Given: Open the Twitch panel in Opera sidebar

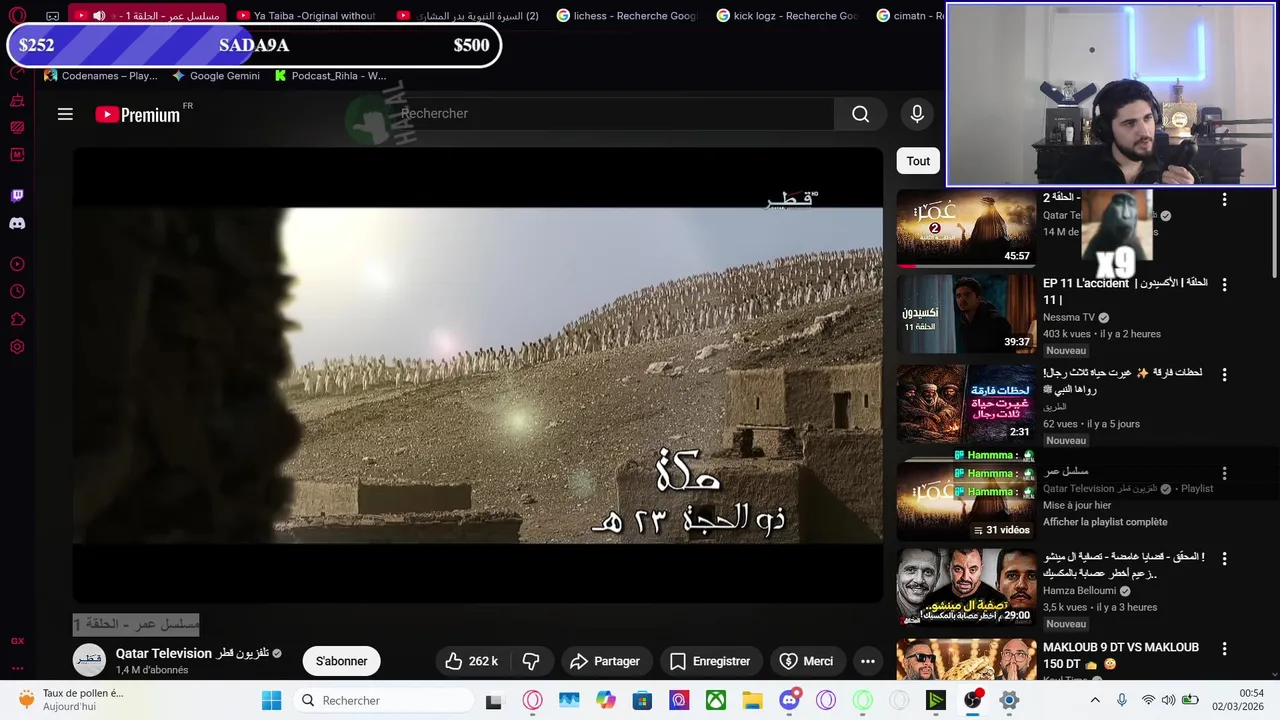Looking at the screenshot, I should 17,196.
